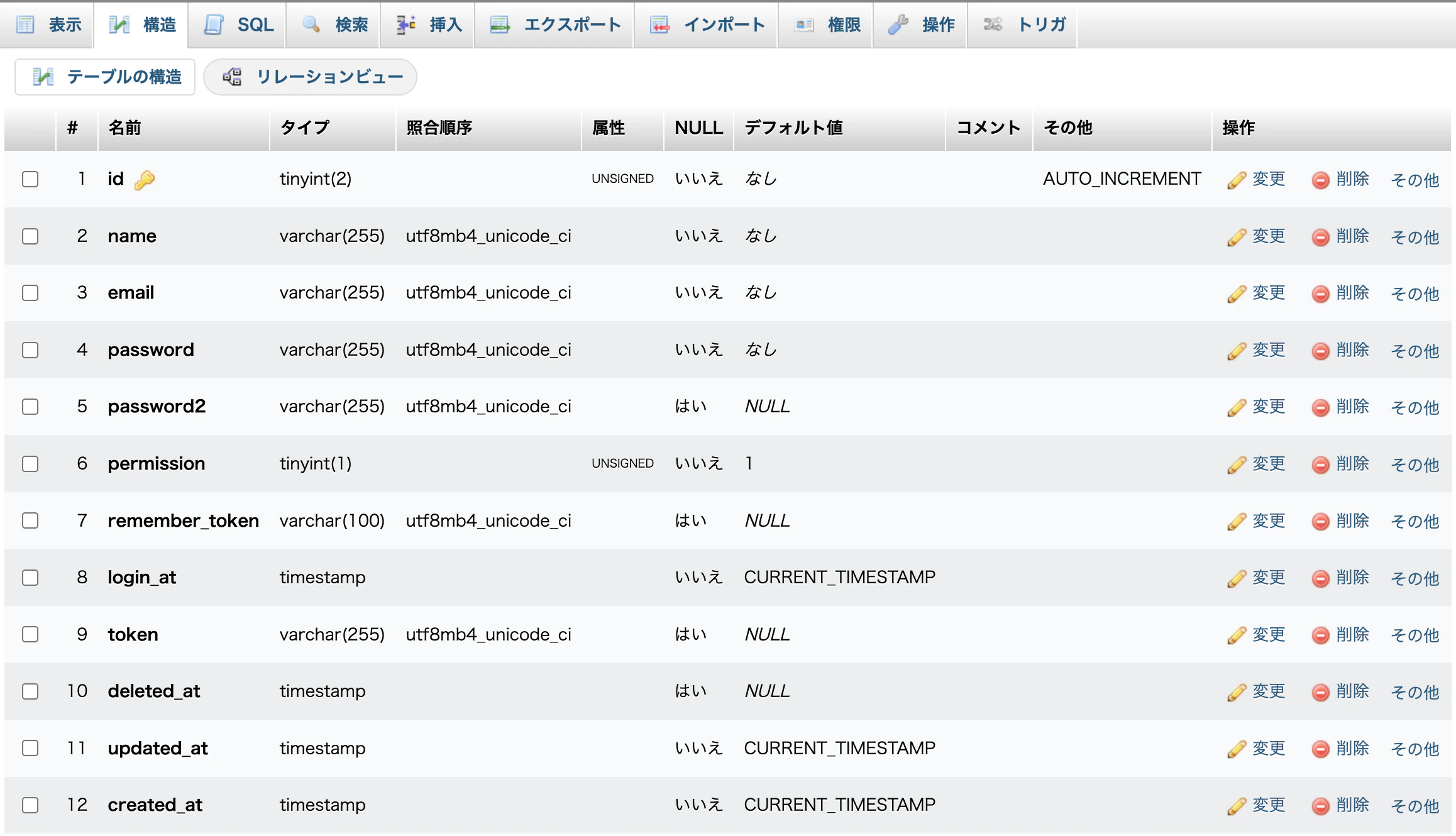Check the checkbox for the updated_at column
Image resolution: width=1456 pixels, height=836 pixels.
pyautogui.click(x=30, y=748)
